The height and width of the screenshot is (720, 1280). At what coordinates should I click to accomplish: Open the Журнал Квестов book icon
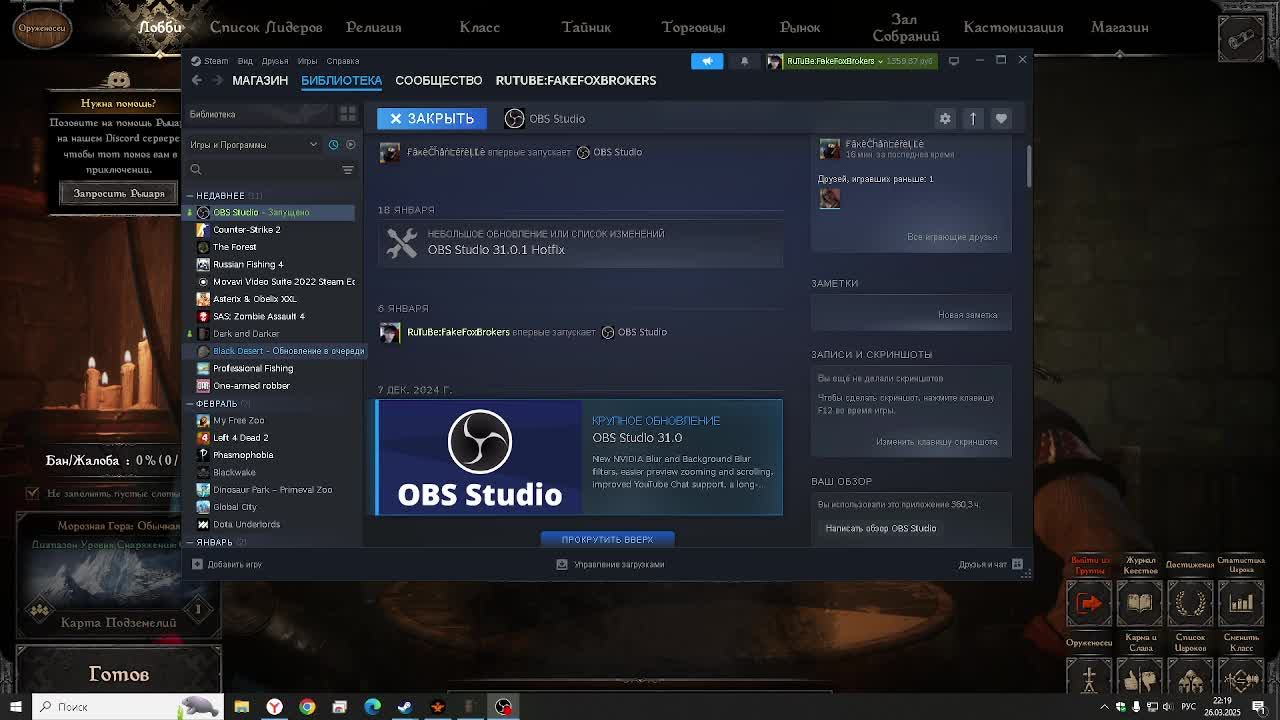[x=1139, y=603]
